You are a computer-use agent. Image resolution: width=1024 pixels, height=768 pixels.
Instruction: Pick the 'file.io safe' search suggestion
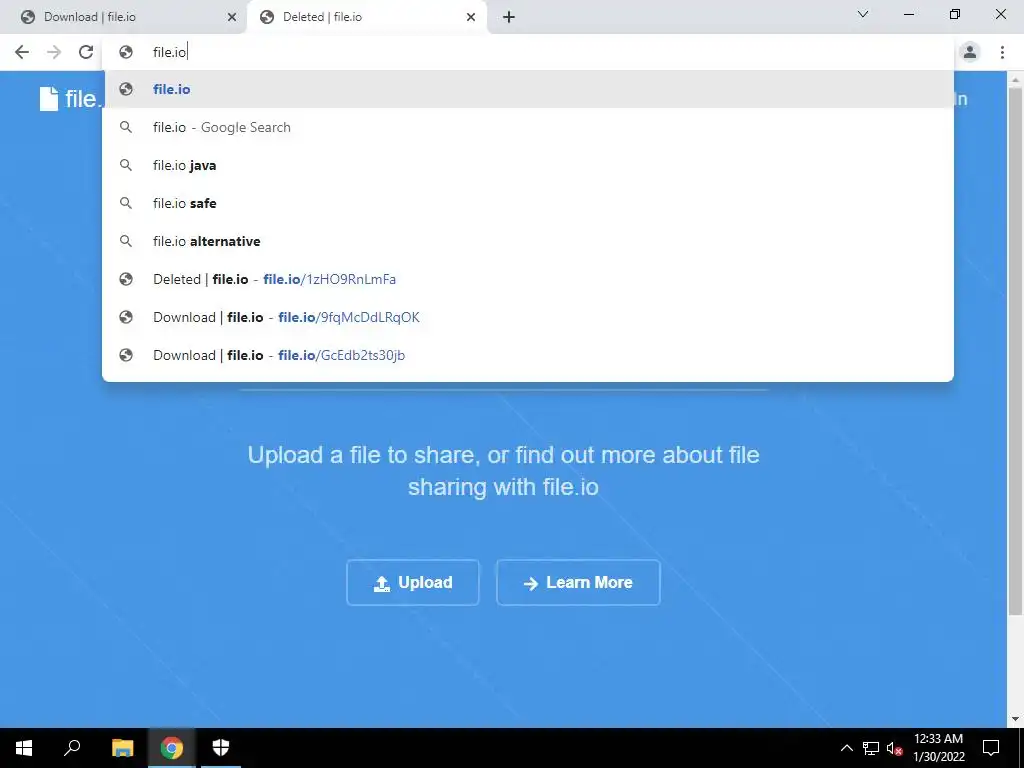(528, 203)
